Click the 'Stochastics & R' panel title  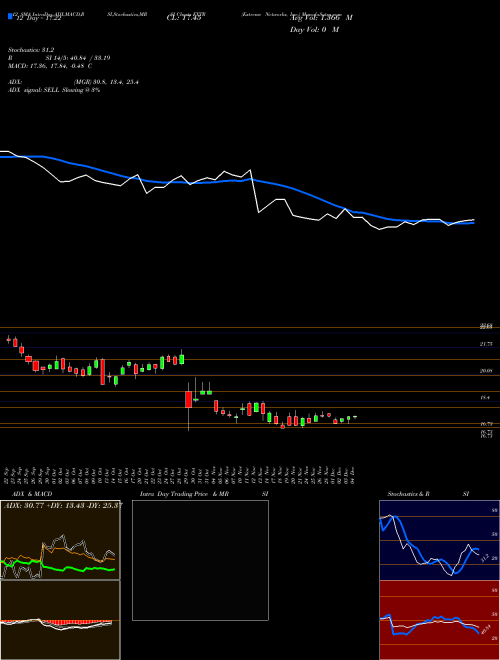(x=408, y=494)
